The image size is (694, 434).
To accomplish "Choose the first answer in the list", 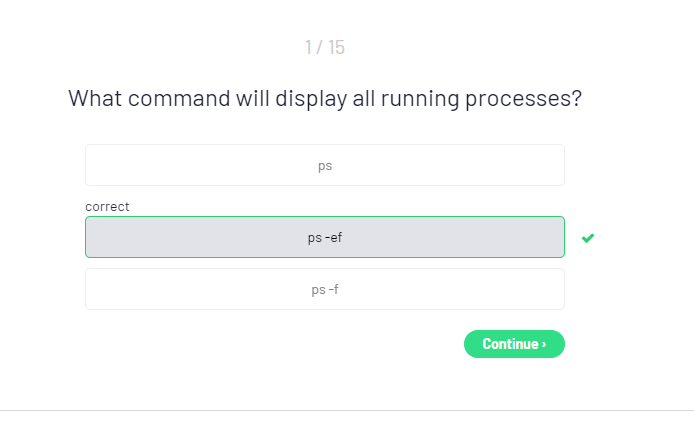I will click(x=325, y=165).
